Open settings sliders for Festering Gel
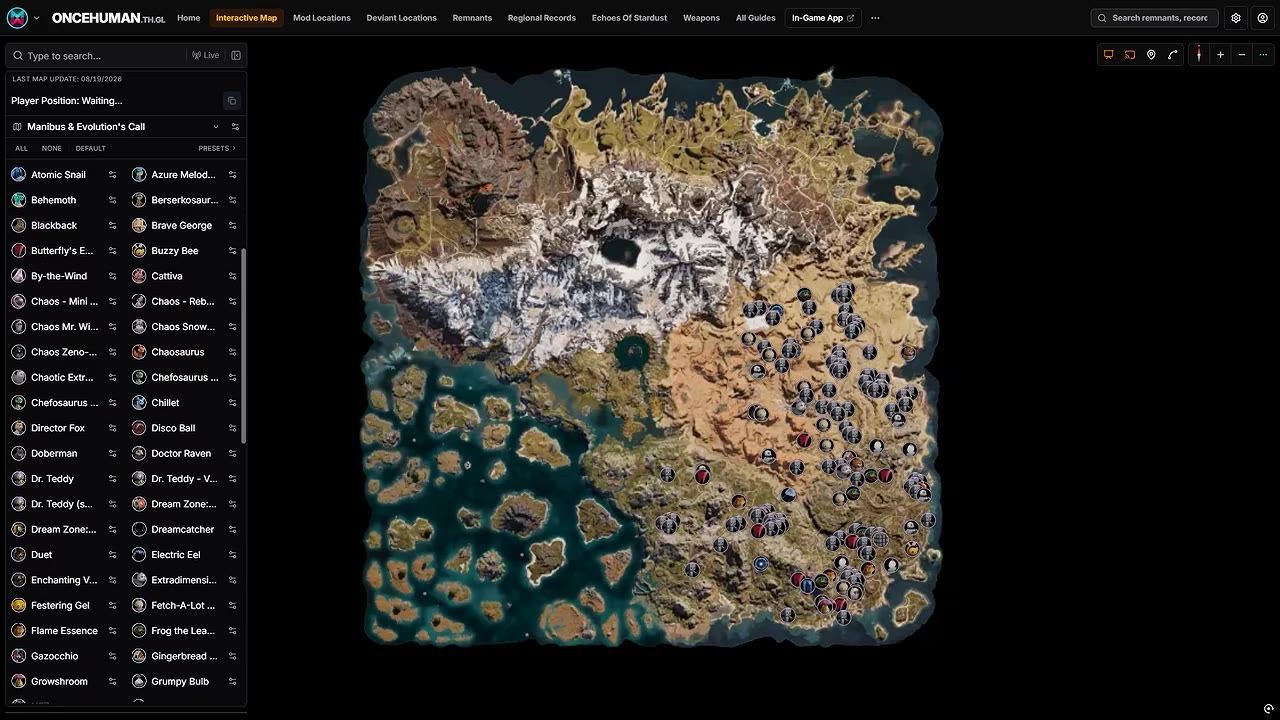The width and height of the screenshot is (1280, 720). click(112, 606)
